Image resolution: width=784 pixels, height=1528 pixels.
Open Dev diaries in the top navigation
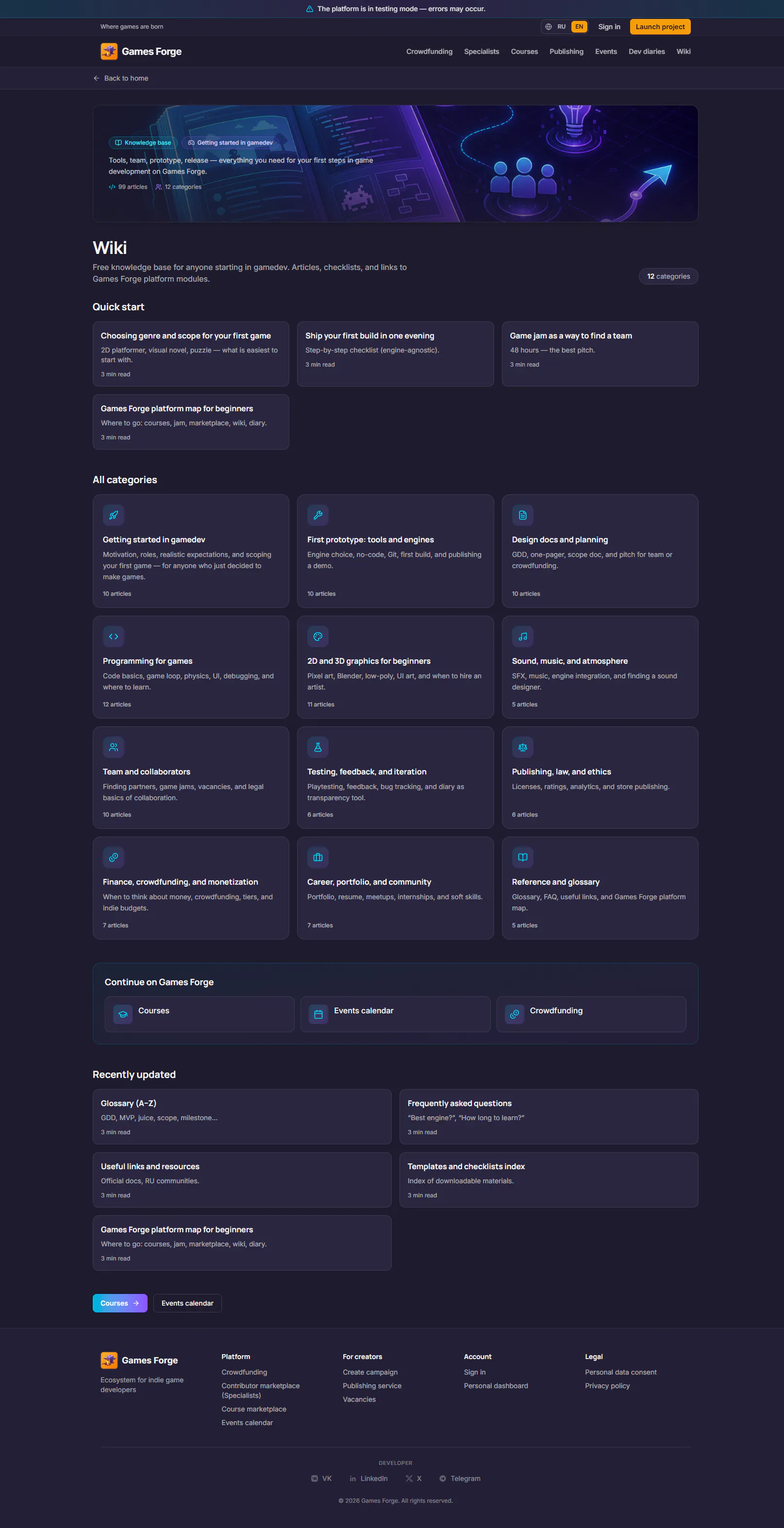tap(647, 51)
